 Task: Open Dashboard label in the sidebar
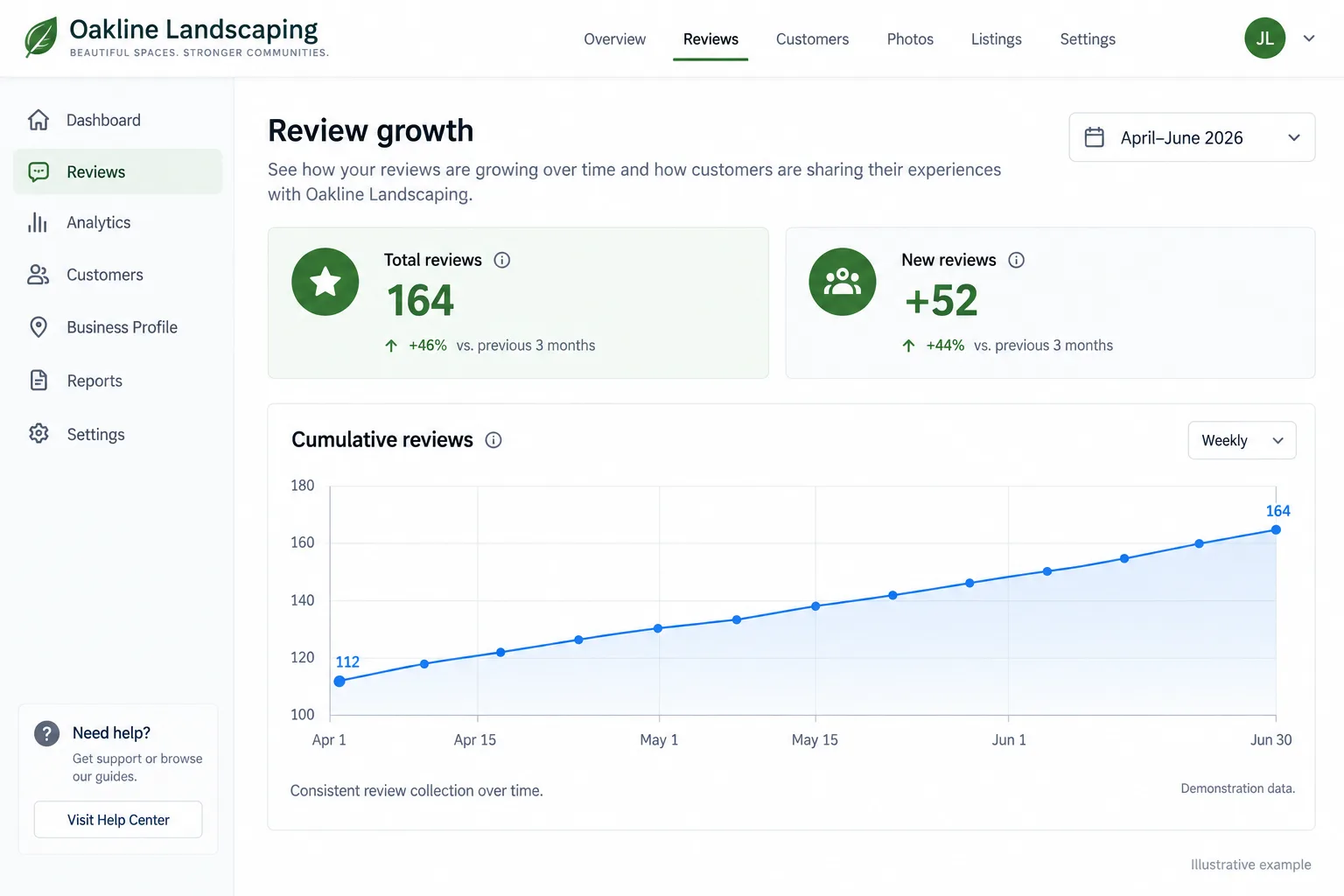point(103,120)
